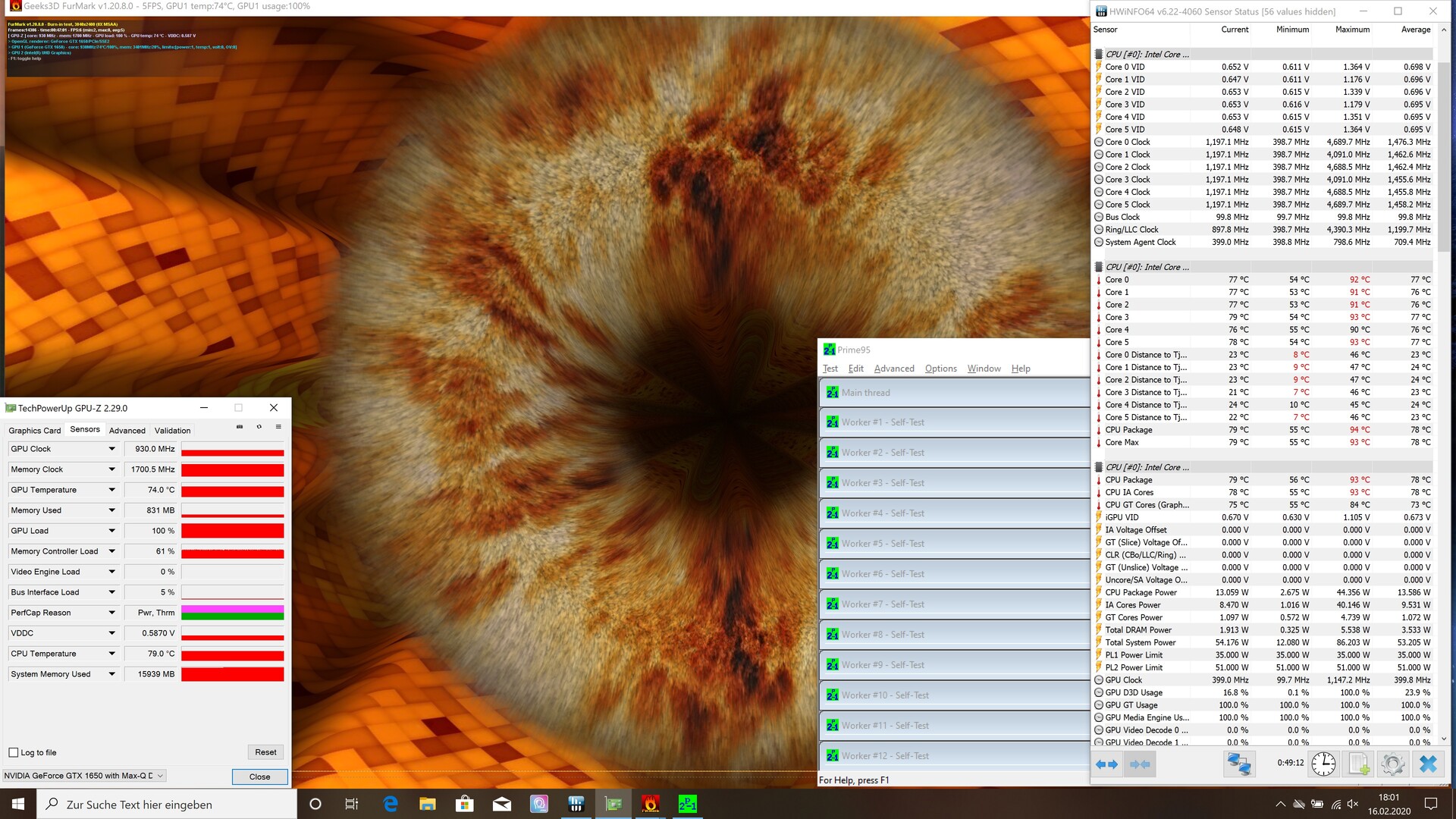Image resolution: width=1456 pixels, height=819 pixels.
Task: Click HWiNFO log file plus icon
Action: (x=1358, y=764)
